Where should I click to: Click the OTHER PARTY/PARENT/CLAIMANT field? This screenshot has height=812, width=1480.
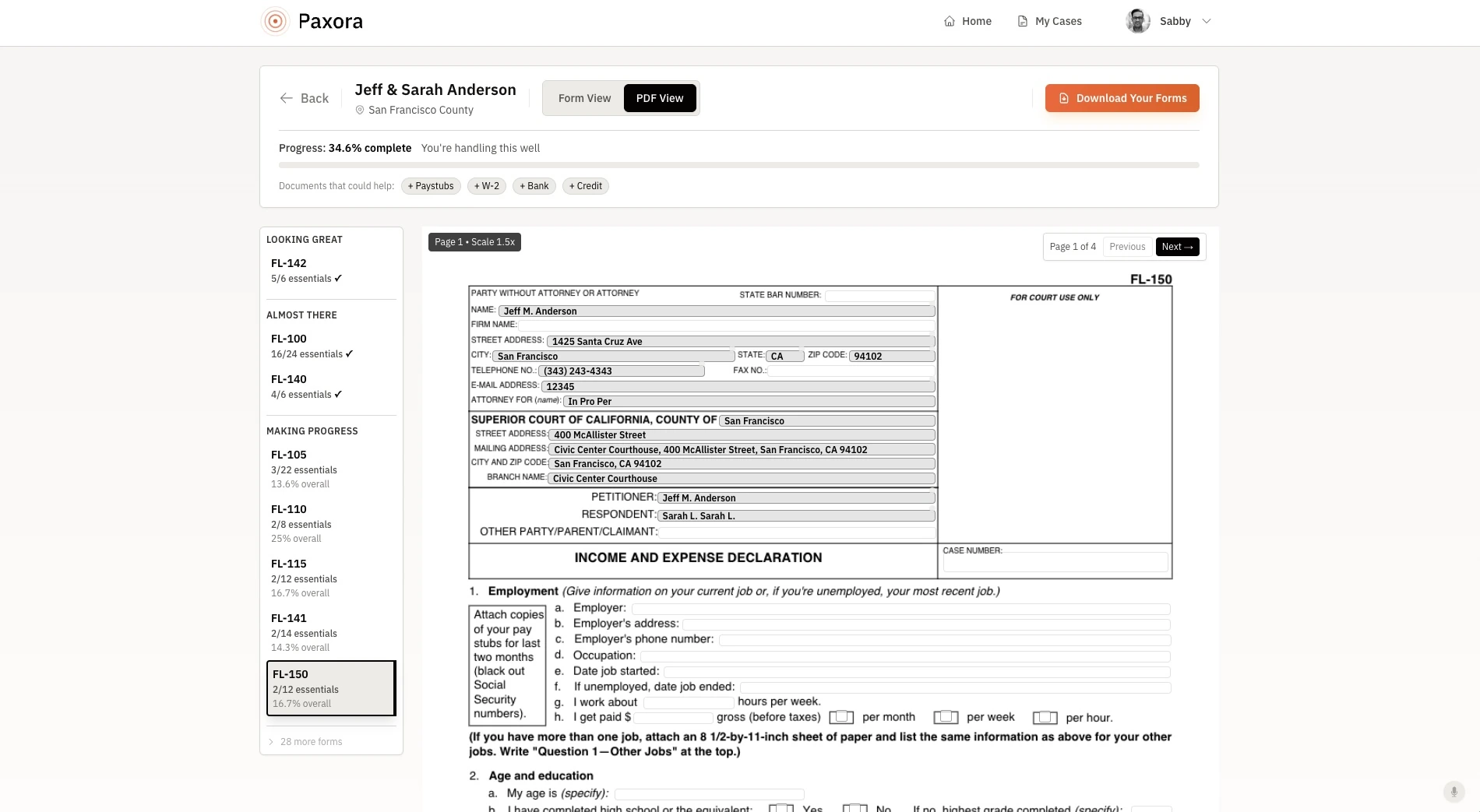coord(797,533)
